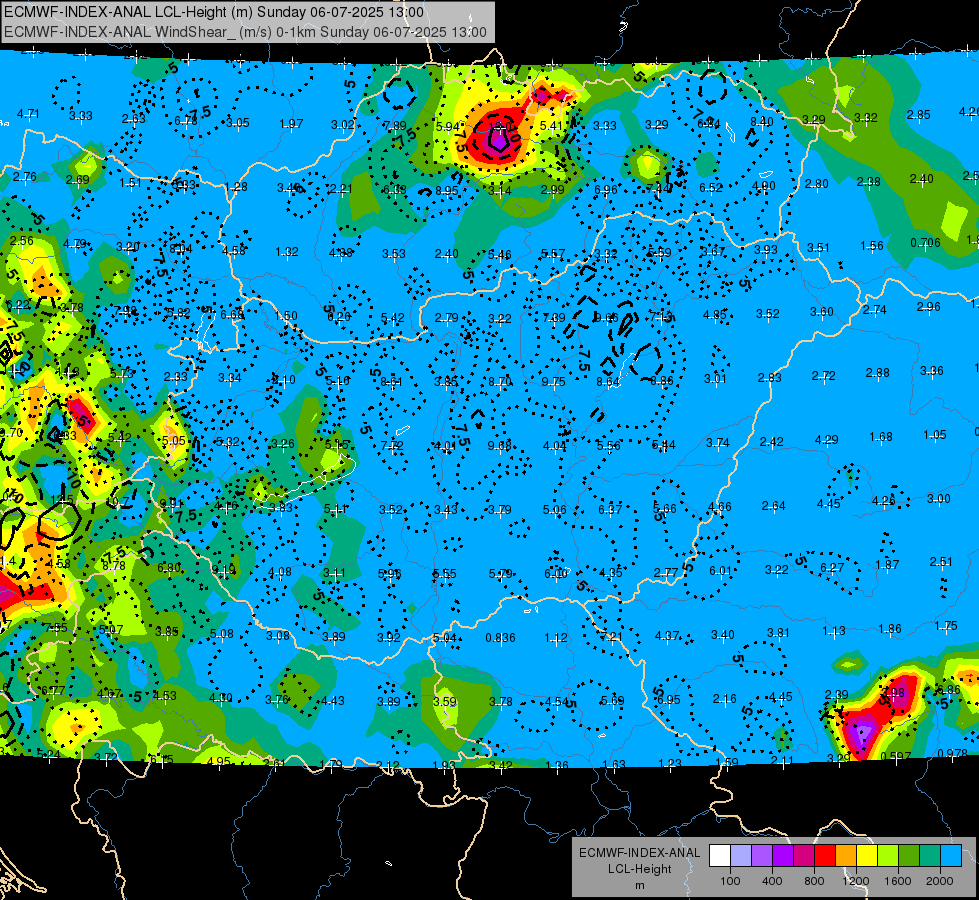The image size is (979, 900).
Task: Click the wind shear value "2.96"
Action: [928, 307]
